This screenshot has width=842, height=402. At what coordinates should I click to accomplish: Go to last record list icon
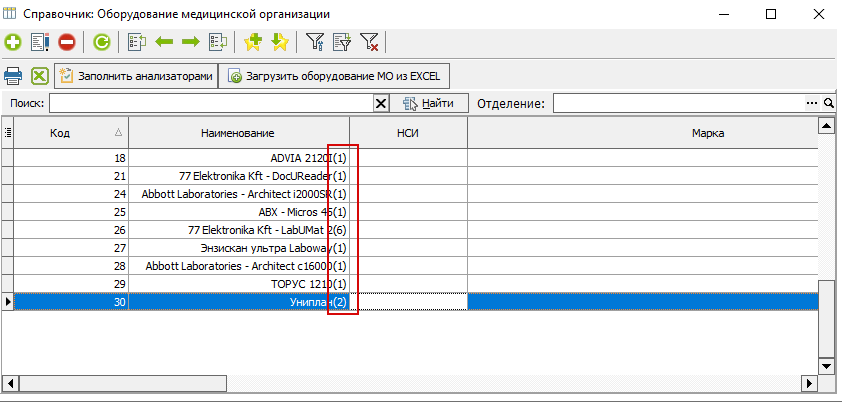(x=218, y=42)
